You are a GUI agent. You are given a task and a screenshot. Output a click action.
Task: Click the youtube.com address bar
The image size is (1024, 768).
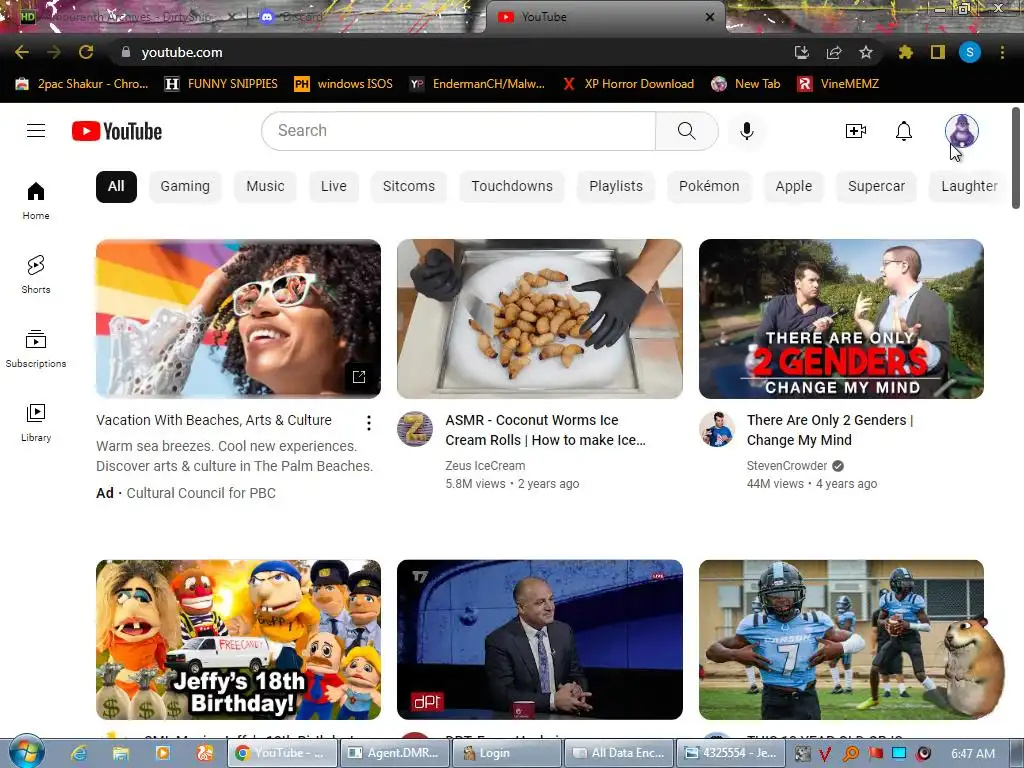click(451, 52)
